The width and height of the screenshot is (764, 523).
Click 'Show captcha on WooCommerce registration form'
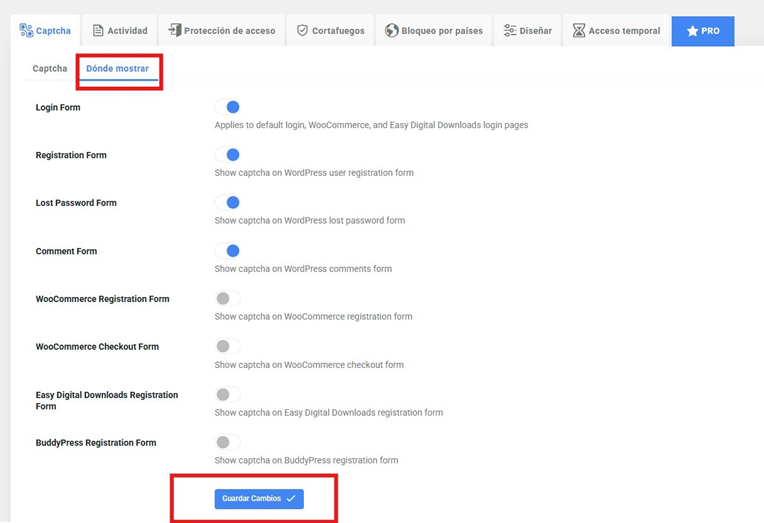tap(313, 316)
